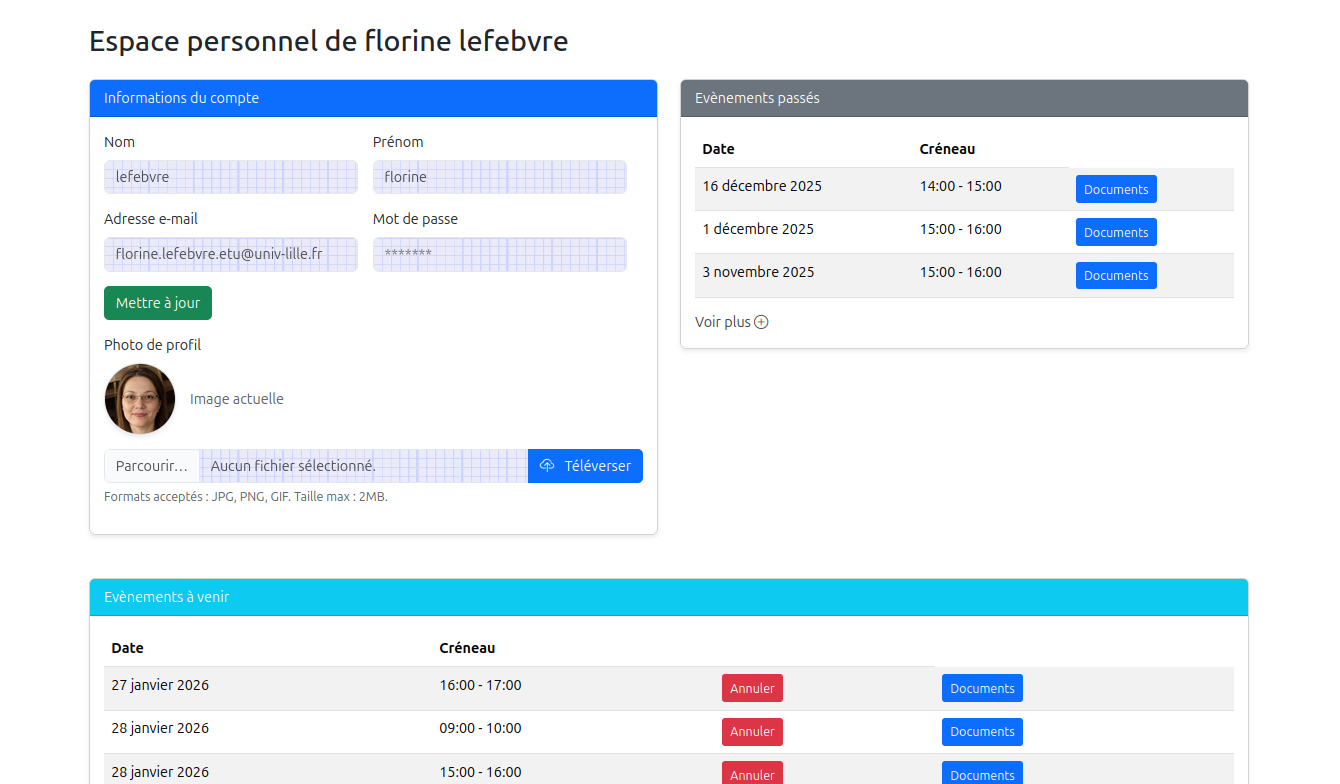Cancel the 27 janvier 2026 event
The height and width of the screenshot is (784, 1340).
pos(752,688)
